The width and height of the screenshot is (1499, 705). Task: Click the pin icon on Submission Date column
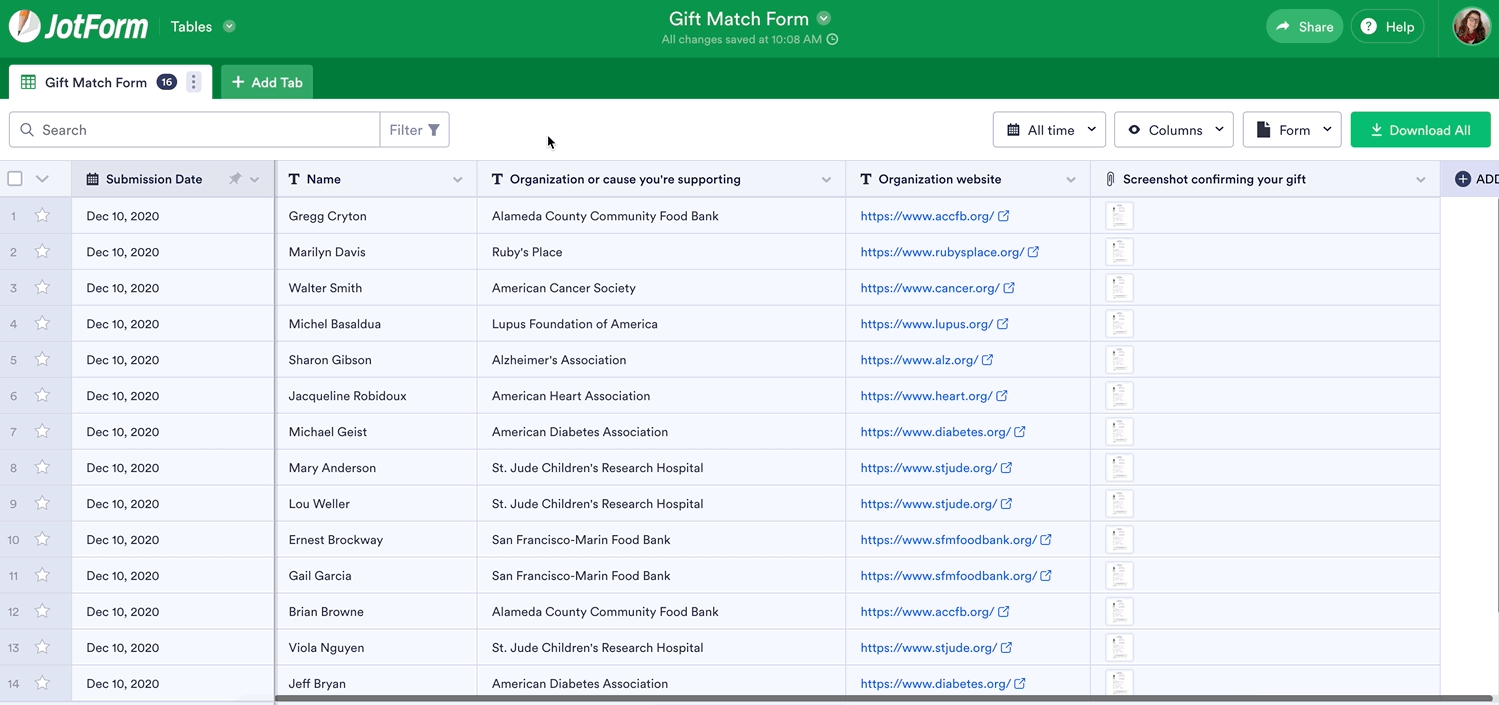coord(235,179)
